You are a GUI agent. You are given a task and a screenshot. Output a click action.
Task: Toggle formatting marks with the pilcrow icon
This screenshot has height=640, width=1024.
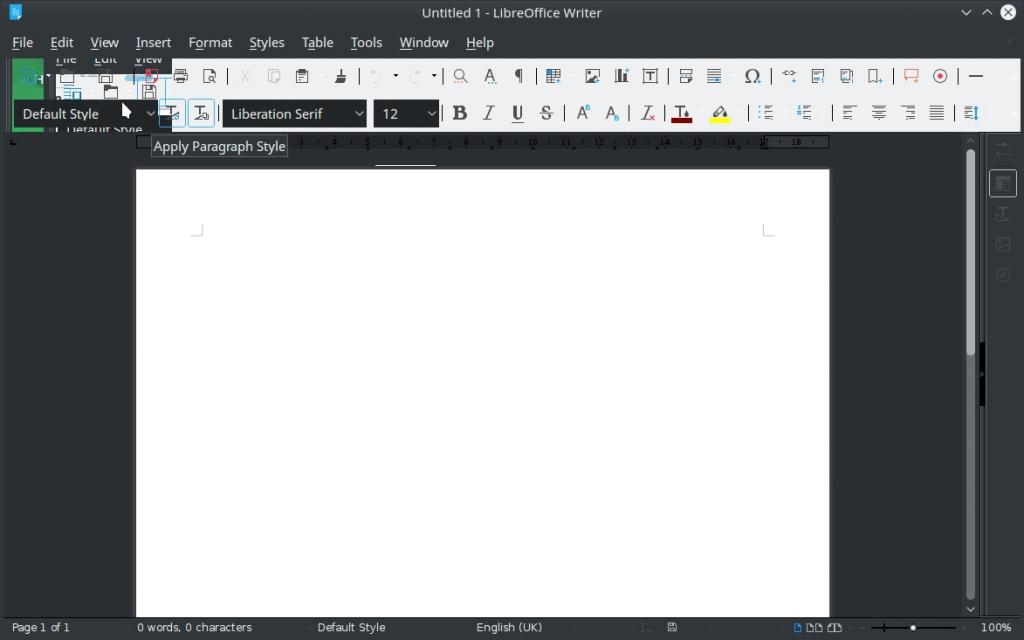pyautogui.click(x=518, y=76)
